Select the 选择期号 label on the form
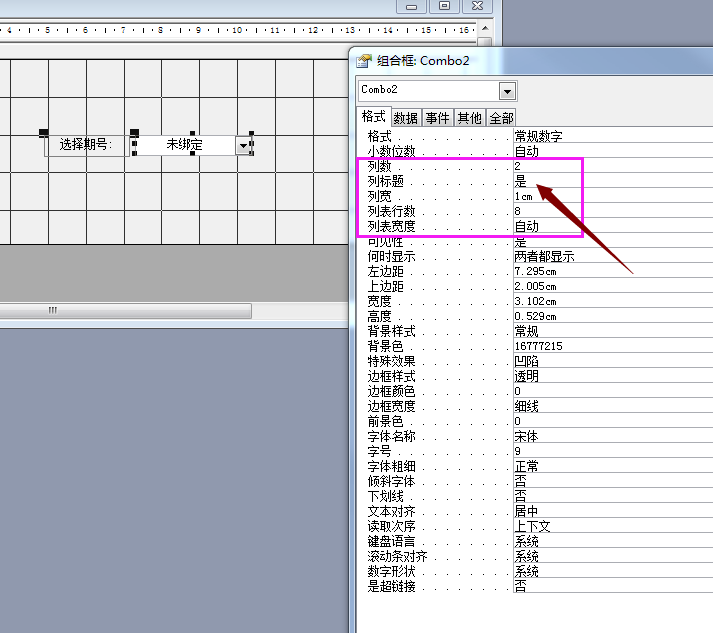Viewport: 713px width, 633px height. [x=85, y=145]
